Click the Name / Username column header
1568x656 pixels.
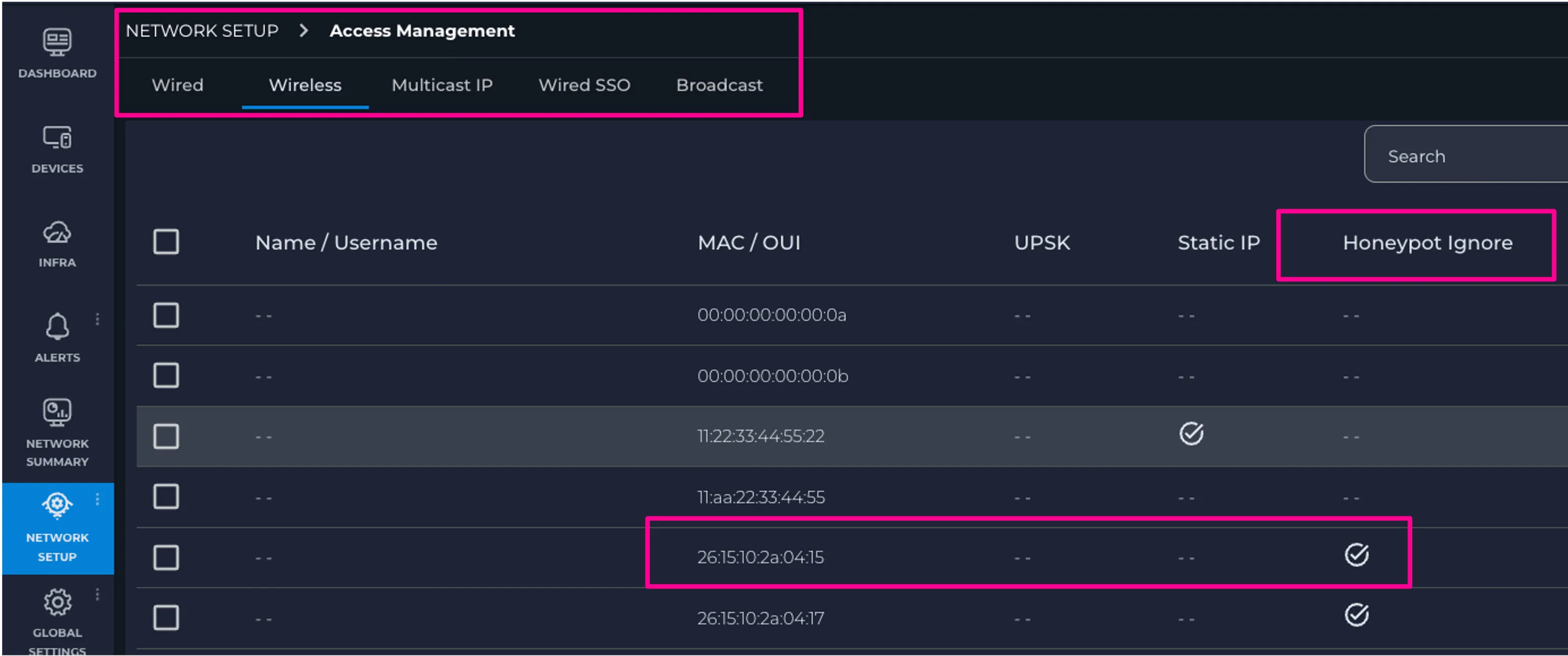346,243
